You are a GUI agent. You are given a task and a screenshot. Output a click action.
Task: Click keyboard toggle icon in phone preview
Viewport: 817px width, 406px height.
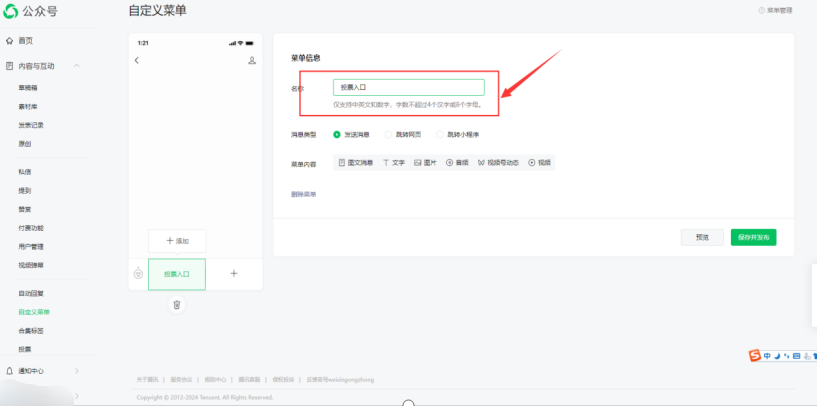[138, 273]
